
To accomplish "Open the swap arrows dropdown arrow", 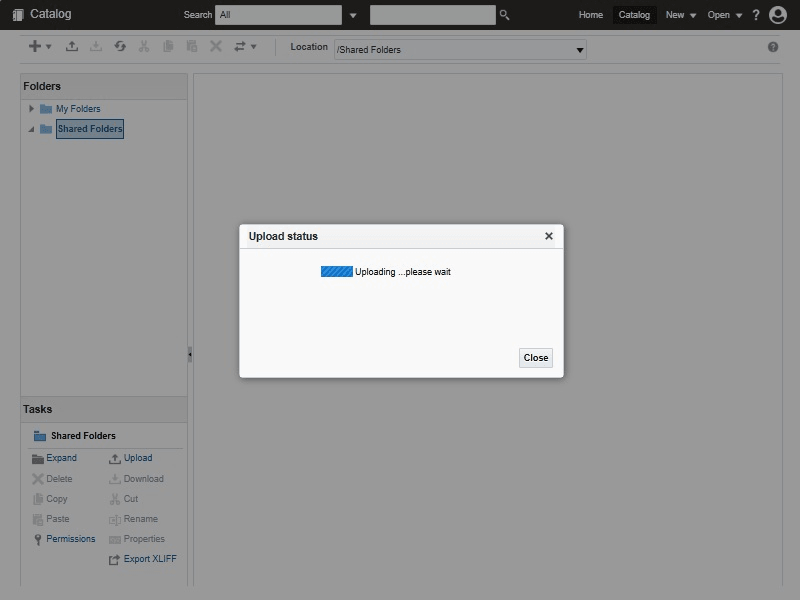I will coord(253,46).
